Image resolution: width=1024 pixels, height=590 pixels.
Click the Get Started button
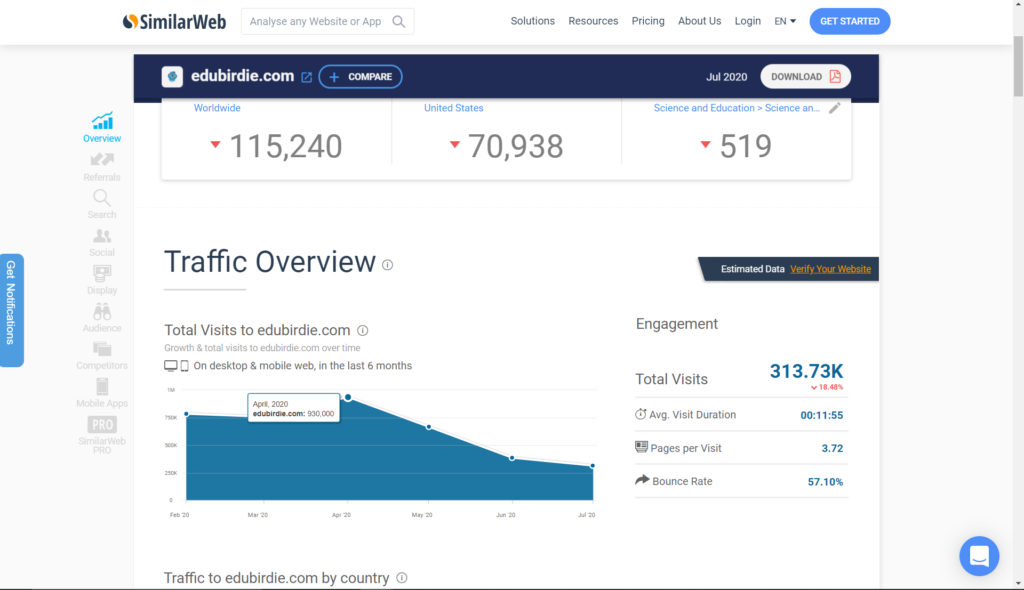coord(849,21)
